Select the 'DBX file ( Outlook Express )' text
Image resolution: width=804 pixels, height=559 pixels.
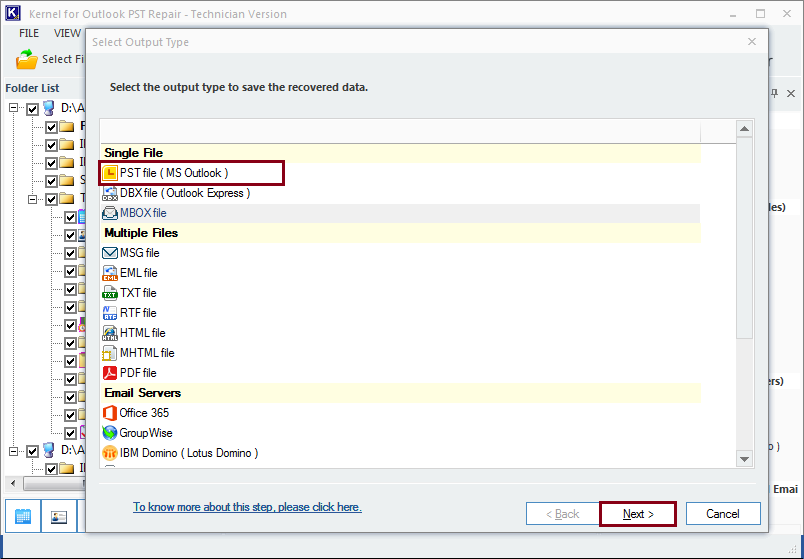(x=185, y=193)
